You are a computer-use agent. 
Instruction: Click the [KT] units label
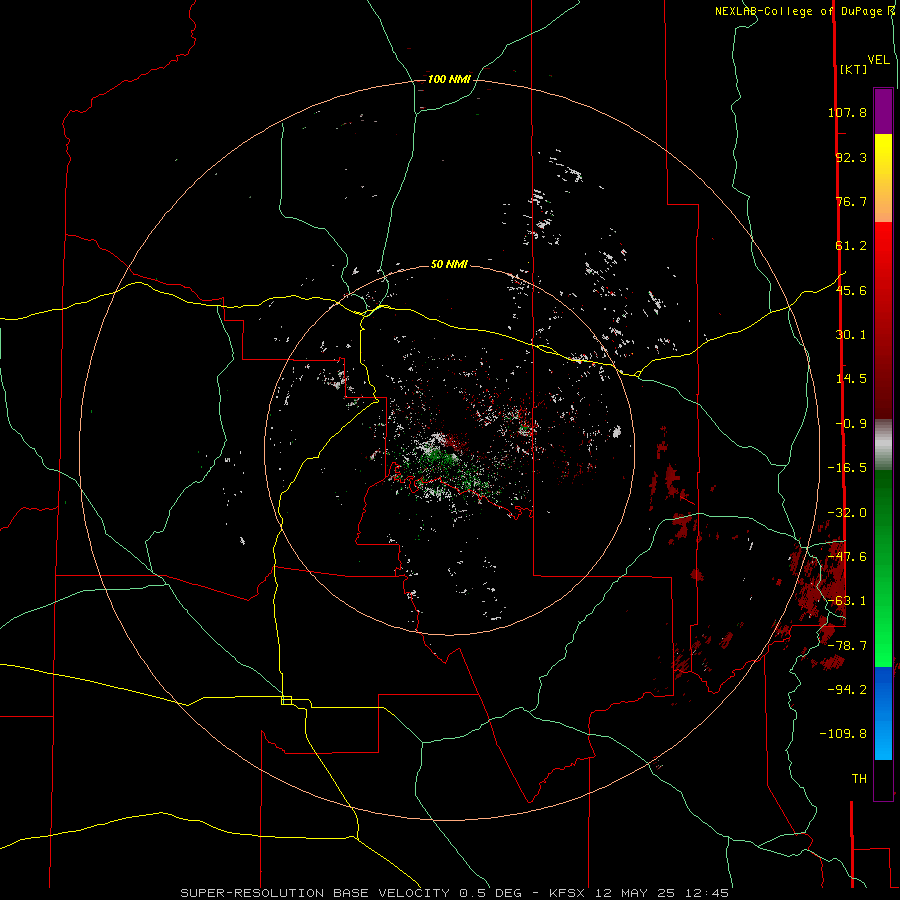853,69
